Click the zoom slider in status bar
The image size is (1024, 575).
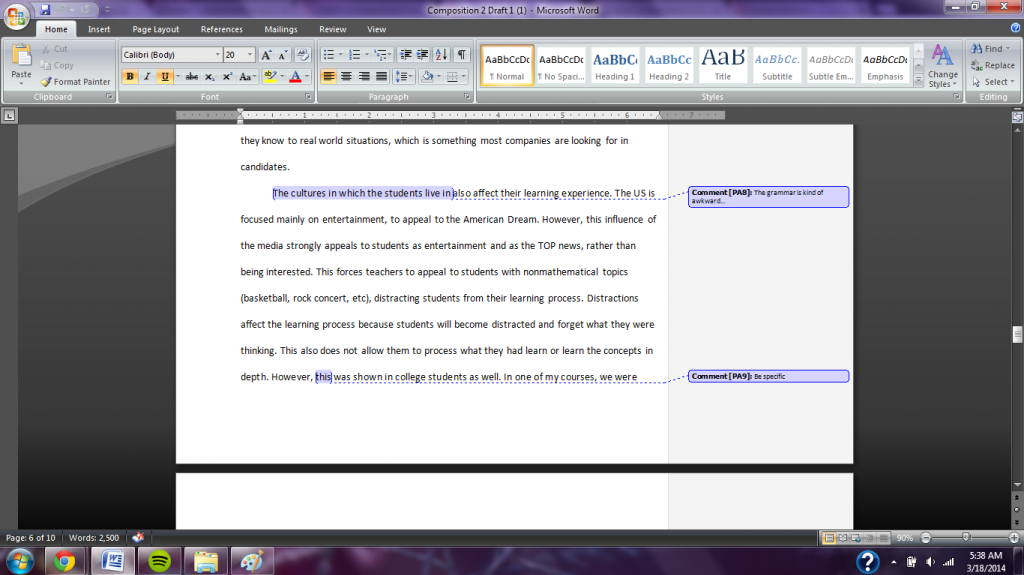[x=965, y=538]
